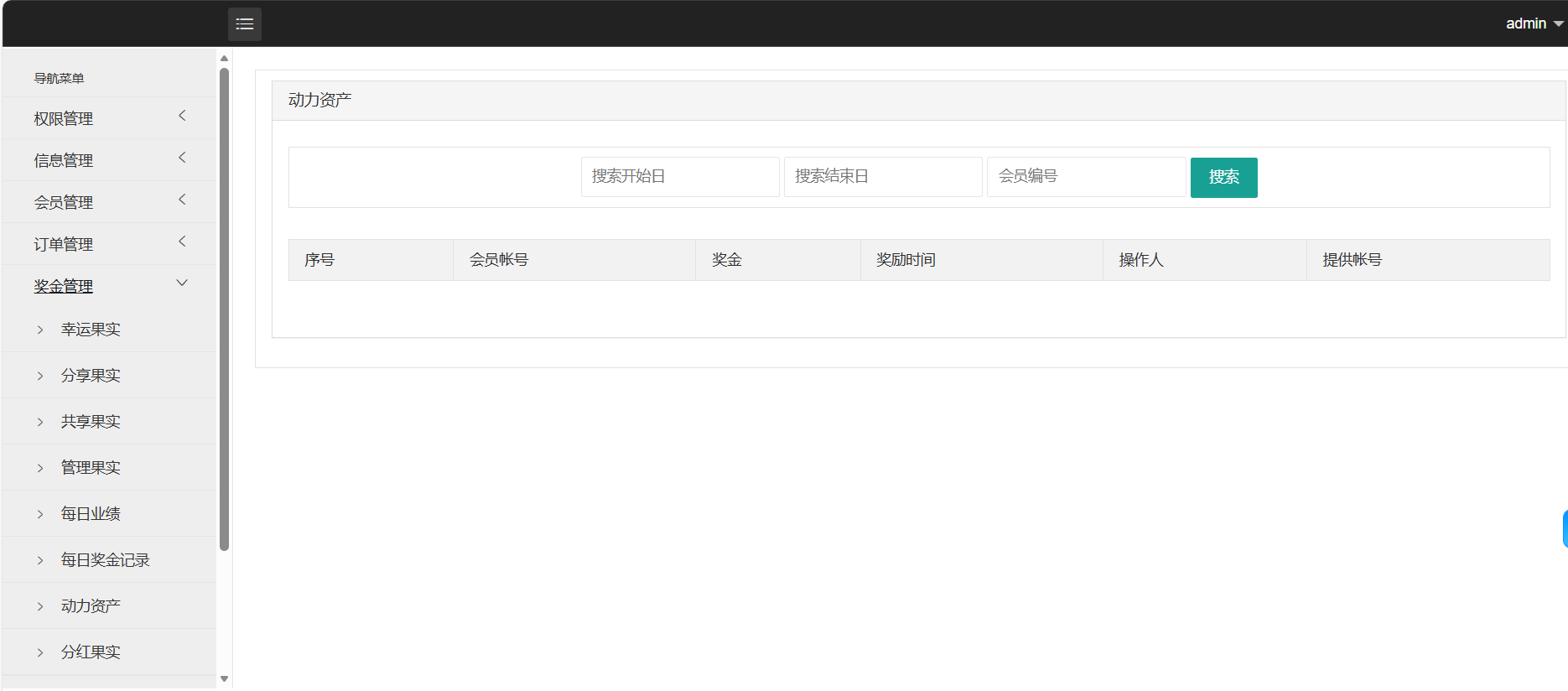Click the 搜索结束日 date field
Image resolution: width=1568 pixels, height=691 pixels.
pyautogui.click(x=882, y=177)
